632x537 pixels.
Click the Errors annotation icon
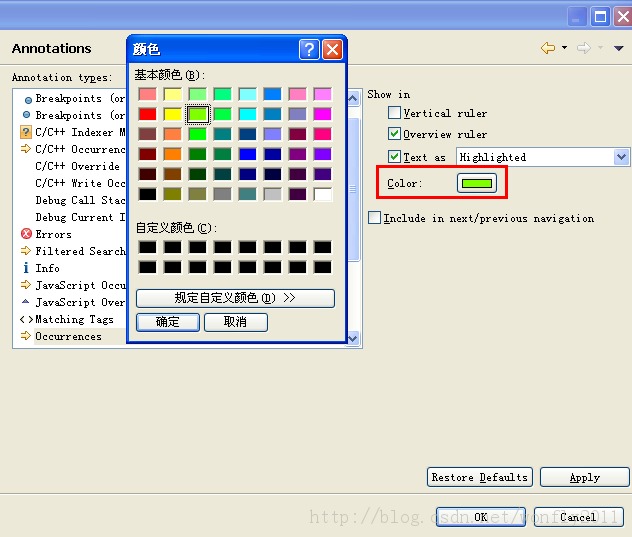[x=26, y=234]
